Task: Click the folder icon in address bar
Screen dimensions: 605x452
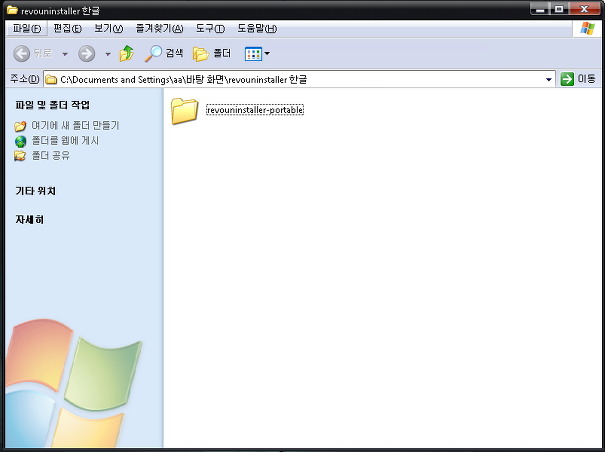Action: point(51,80)
